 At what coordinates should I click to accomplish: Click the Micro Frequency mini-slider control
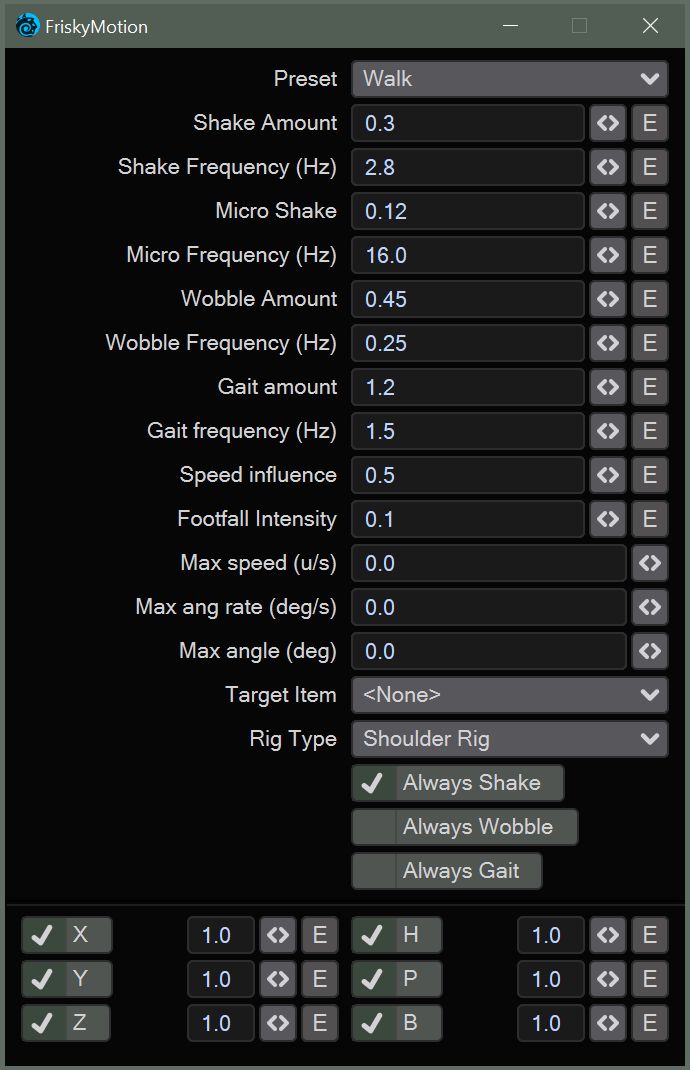point(609,255)
